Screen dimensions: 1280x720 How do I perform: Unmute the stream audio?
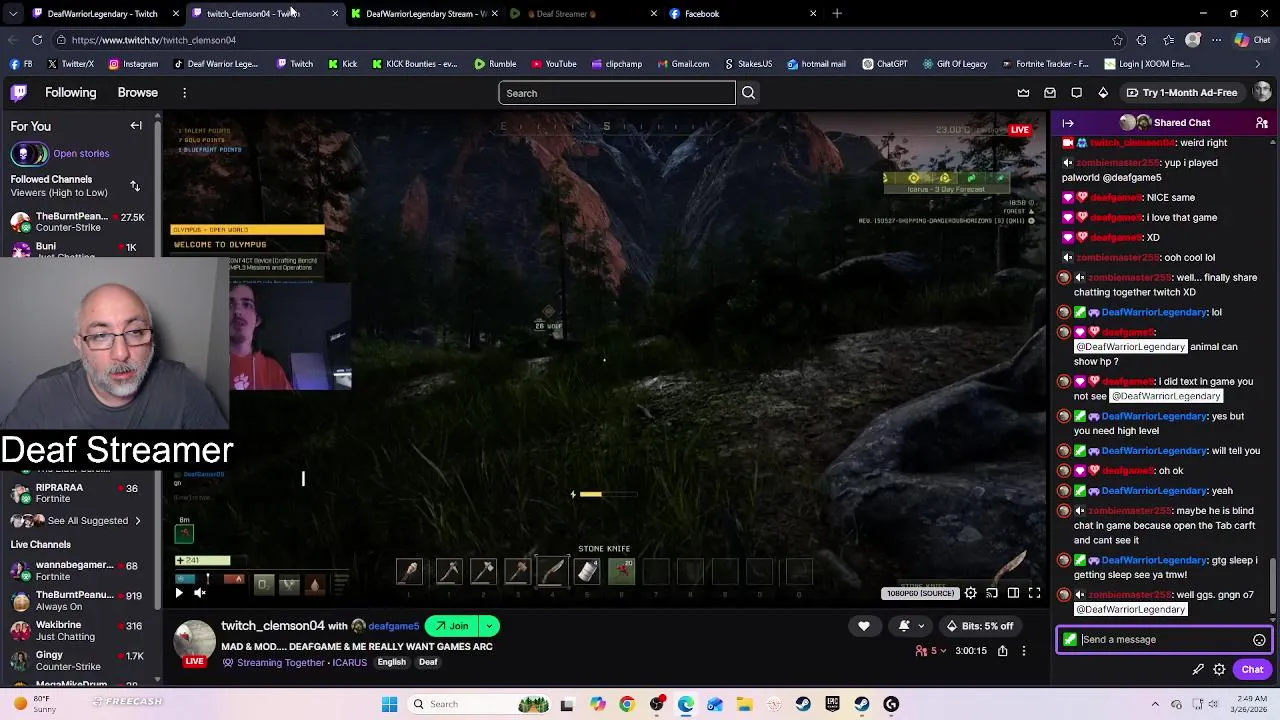(199, 593)
